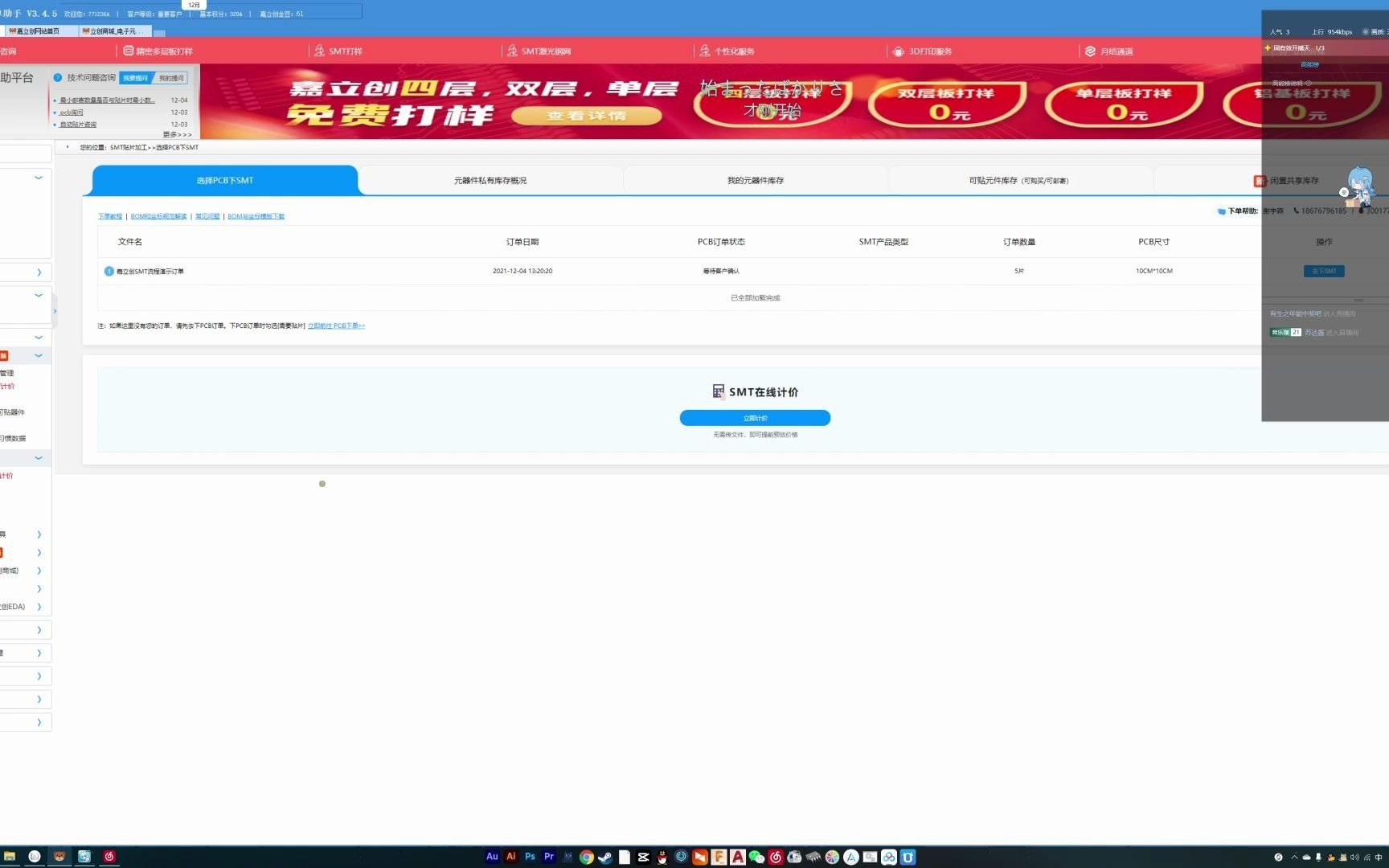Open AutoCAD red A icon in taskbar
The height and width of the screenshot is (868, 1389).
738,857
